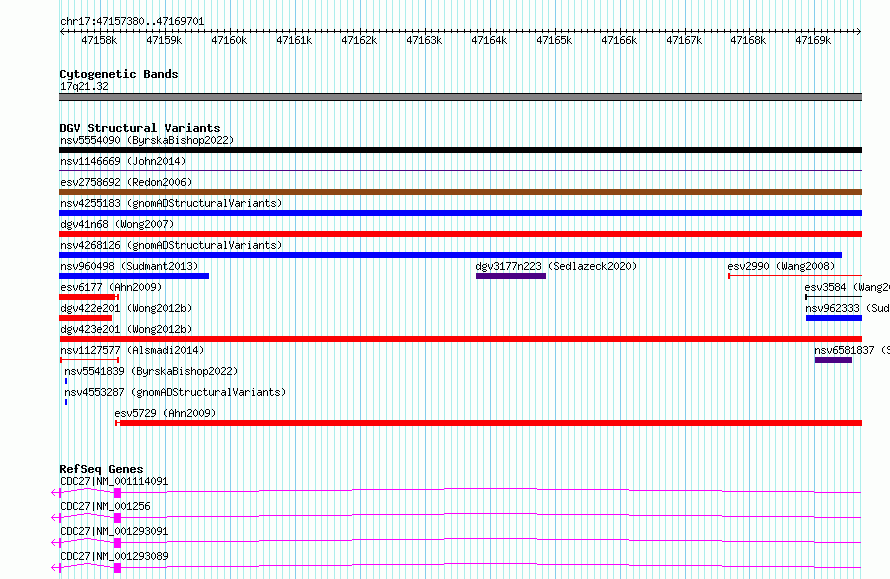Click the nsv5554090 (ByrskaBishop2022) black variant bar

[x=460, y=150]
